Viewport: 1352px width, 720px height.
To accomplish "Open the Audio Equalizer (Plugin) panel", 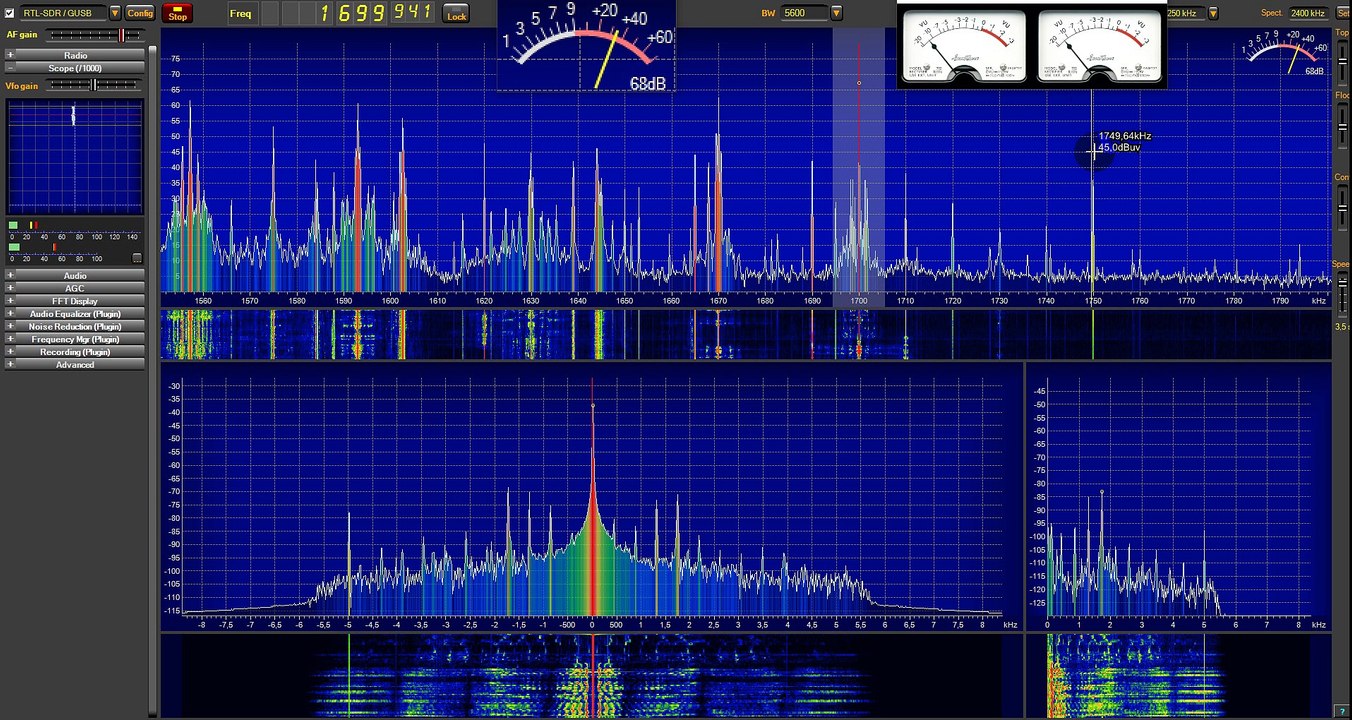I will click(75, 314).
